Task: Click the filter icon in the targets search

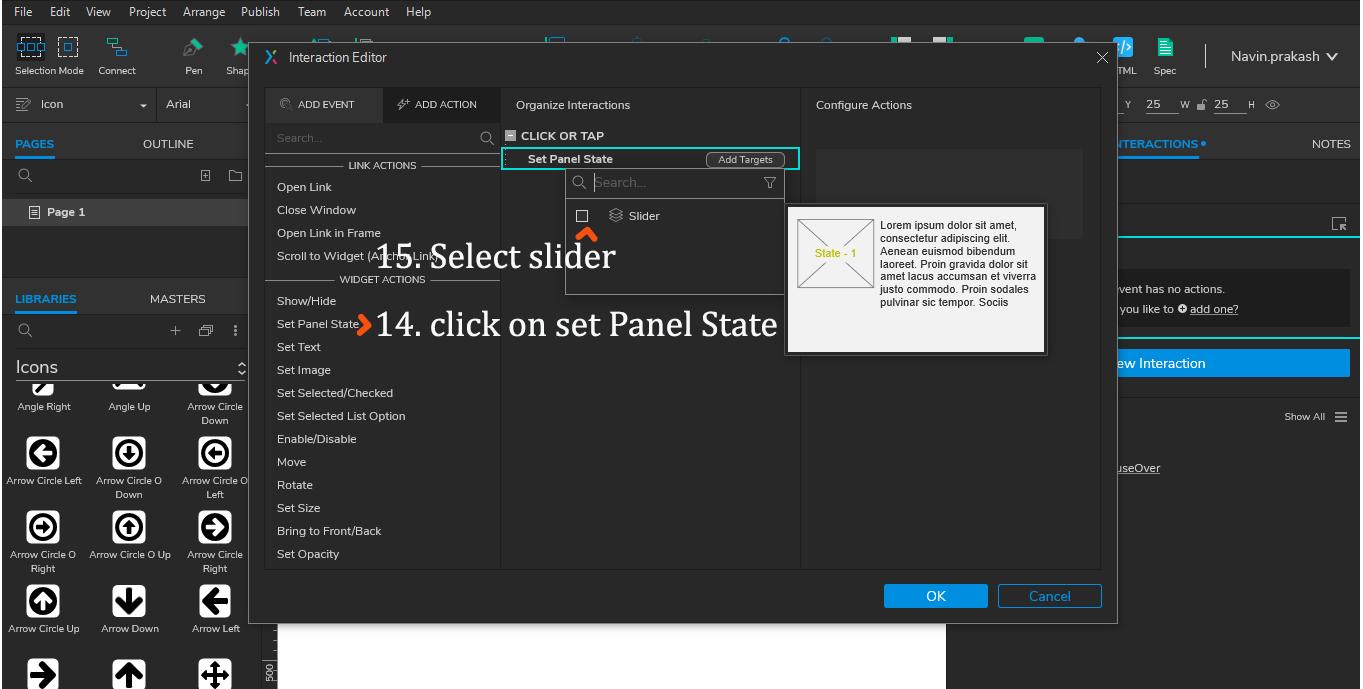Action: 769,183
